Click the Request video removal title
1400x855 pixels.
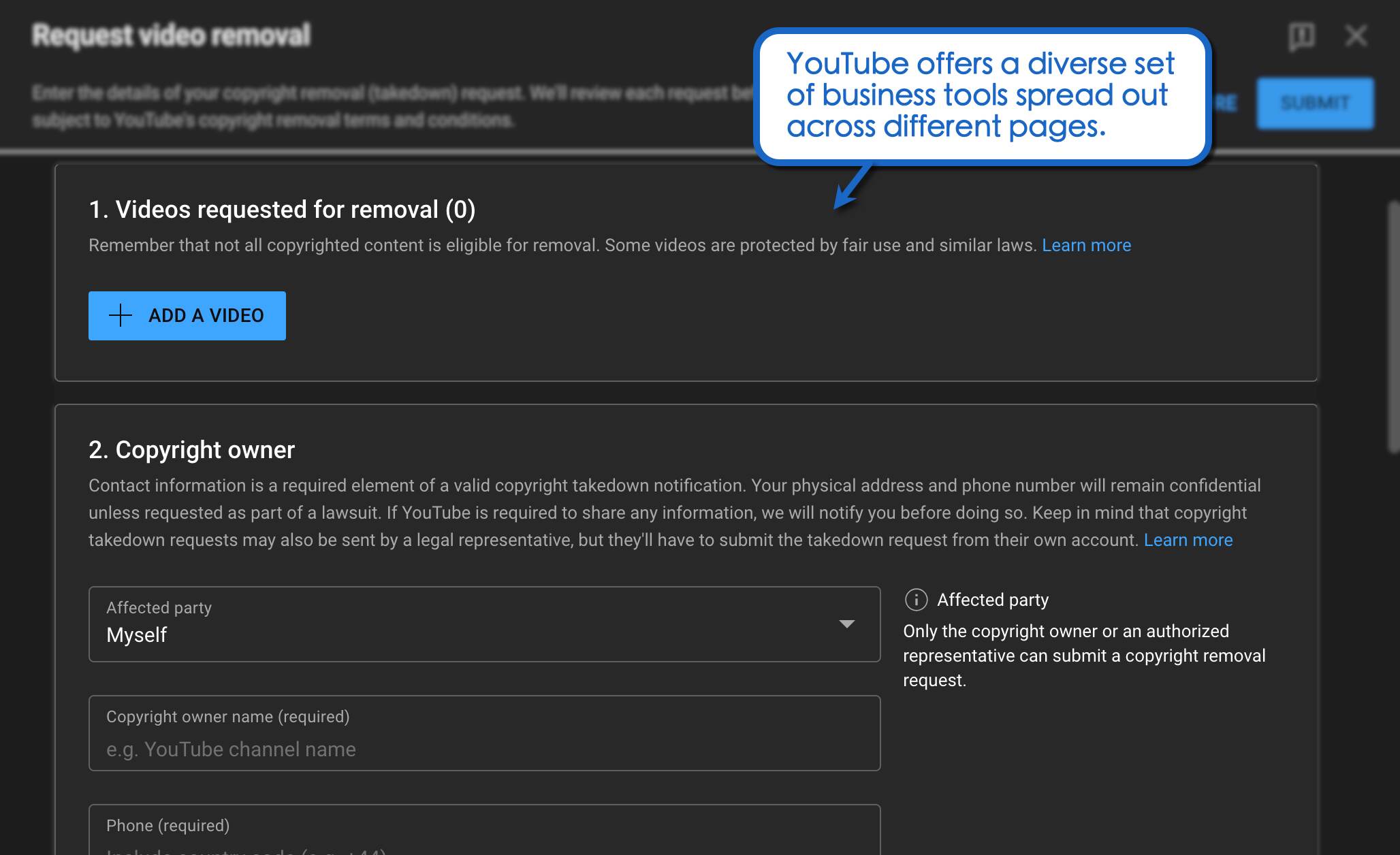pyautogui.click(x=172, y=35)
